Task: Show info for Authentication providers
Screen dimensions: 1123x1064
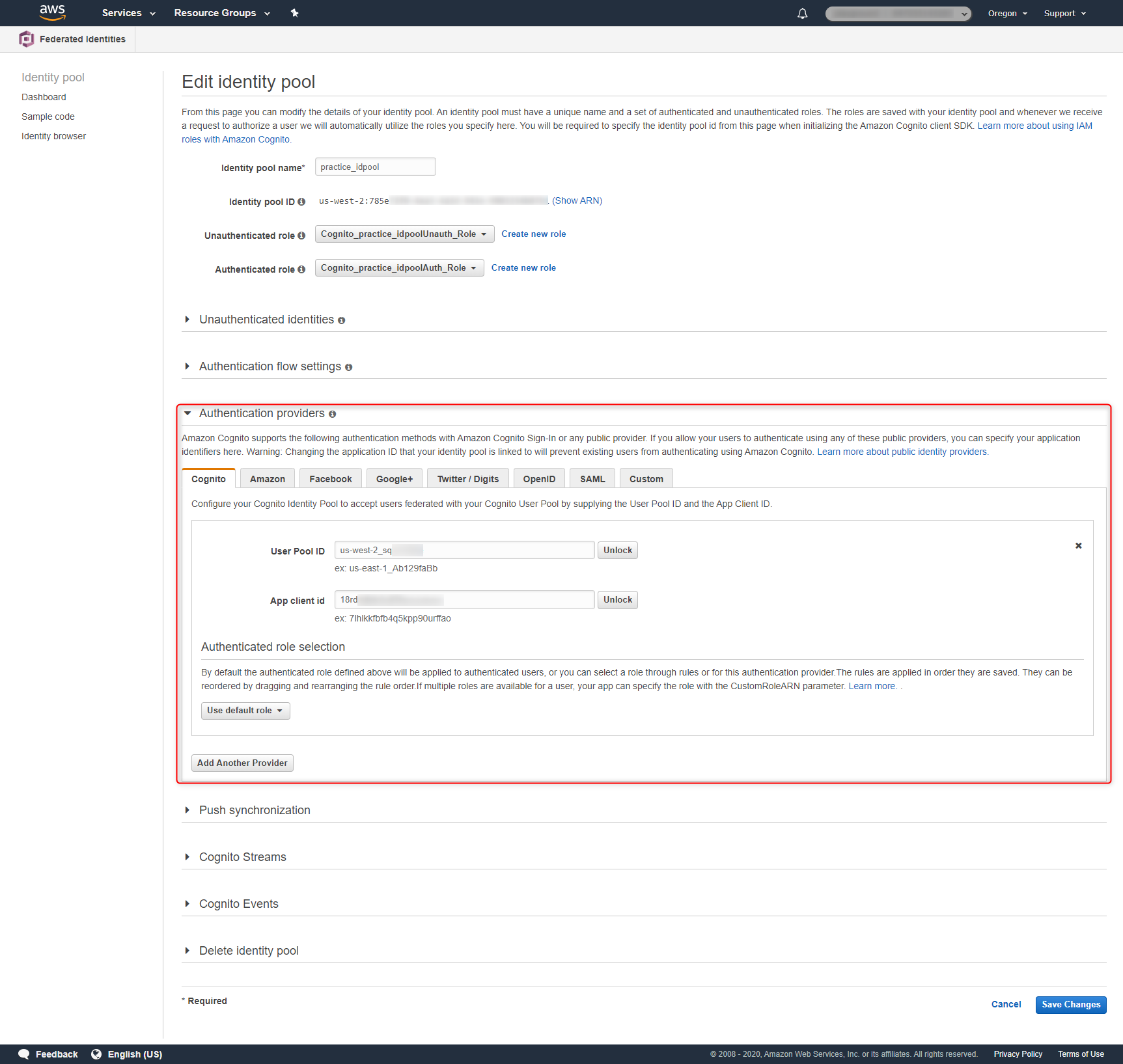Action: point(332,414)
